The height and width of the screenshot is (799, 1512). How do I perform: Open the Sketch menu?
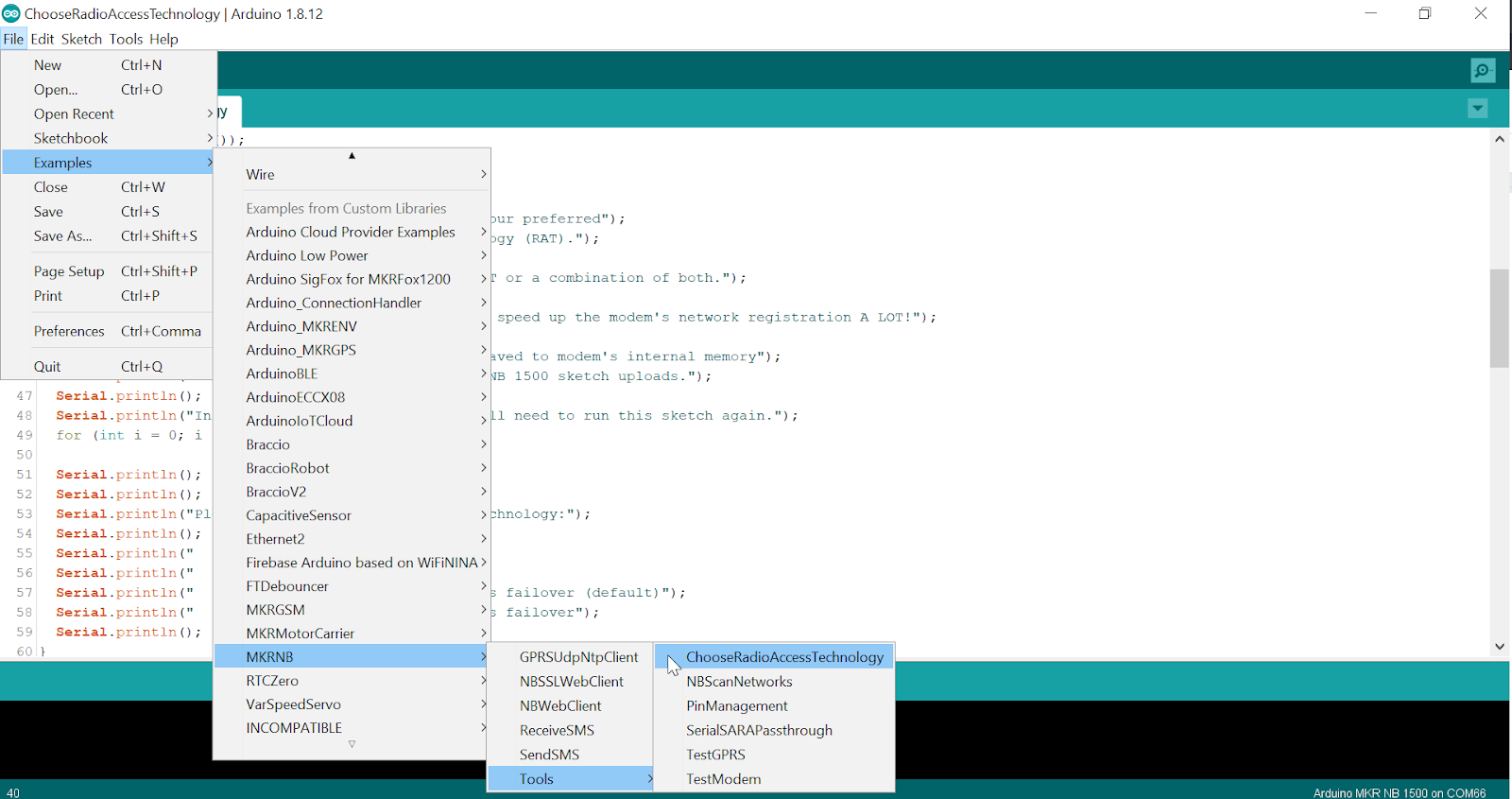click(81, 39)
